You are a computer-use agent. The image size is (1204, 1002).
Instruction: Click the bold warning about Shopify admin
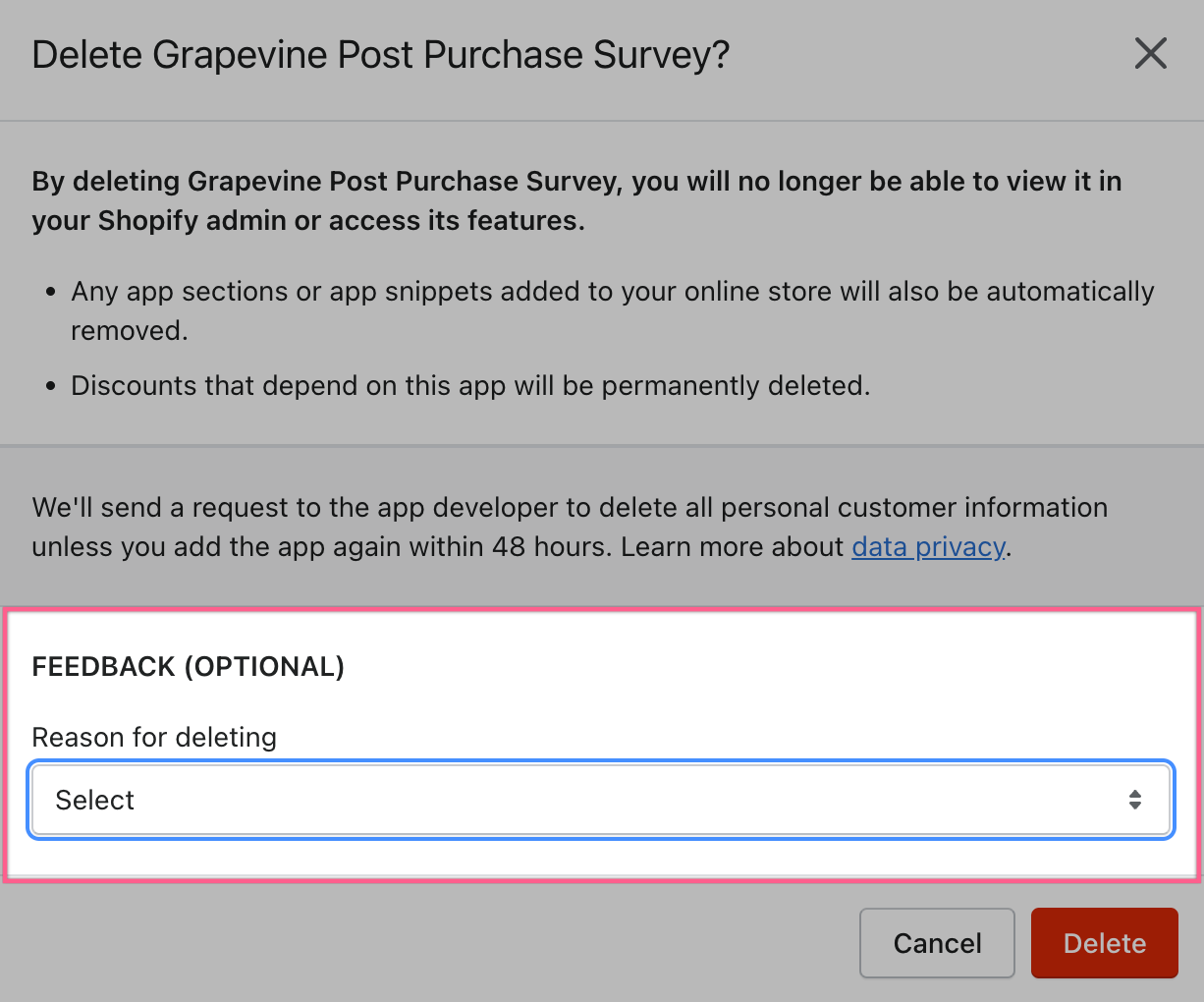576,200
